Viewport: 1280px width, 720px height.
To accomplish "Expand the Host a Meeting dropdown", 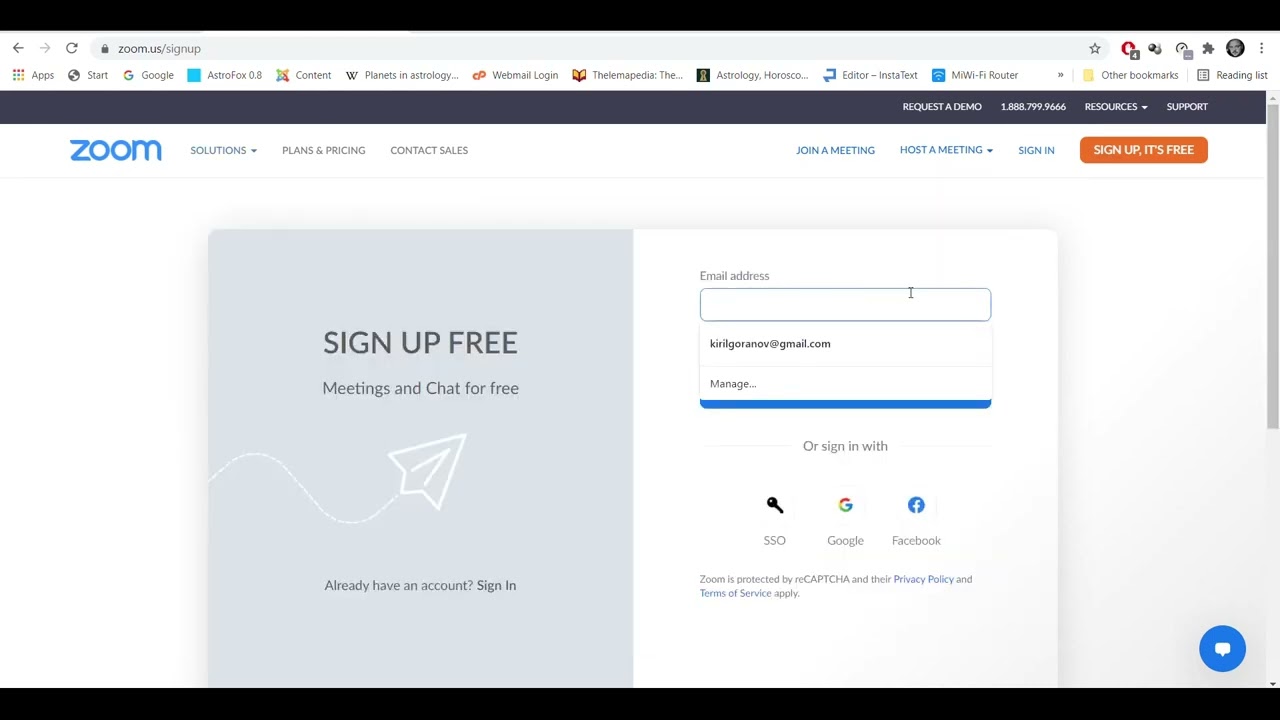I will [x=946, y=150].
